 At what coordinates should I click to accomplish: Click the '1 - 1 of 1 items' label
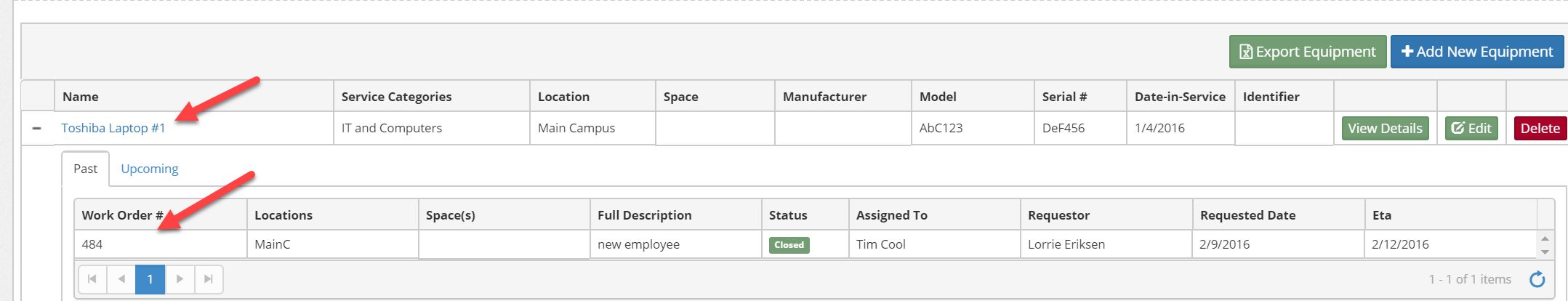pos(1470,279)
